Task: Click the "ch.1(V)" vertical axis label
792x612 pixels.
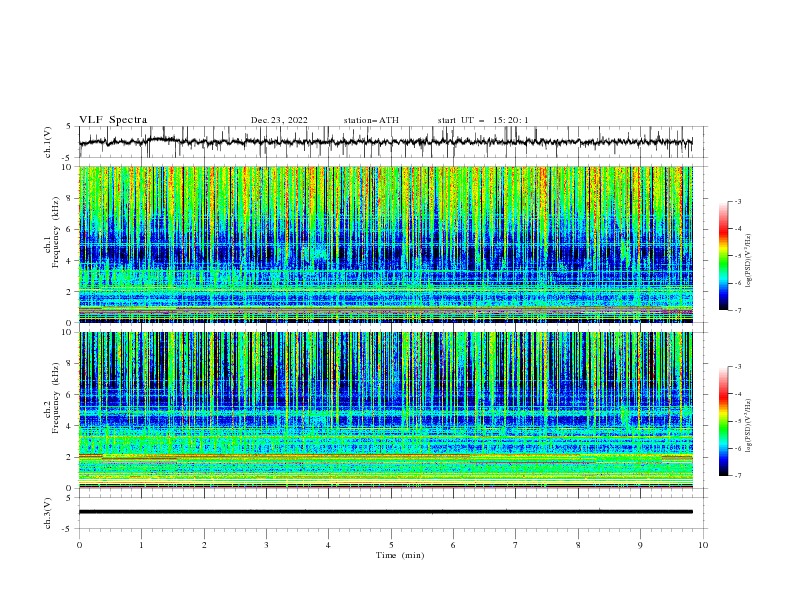Action: pos(48,142)
